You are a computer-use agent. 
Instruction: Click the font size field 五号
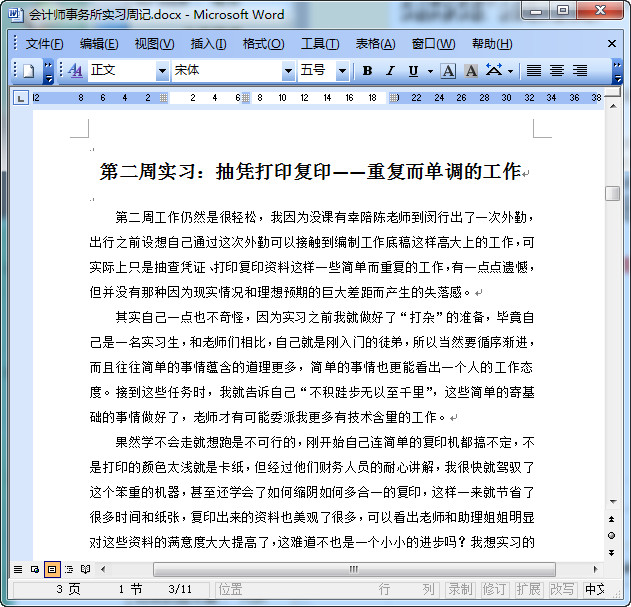click(317, 70)
